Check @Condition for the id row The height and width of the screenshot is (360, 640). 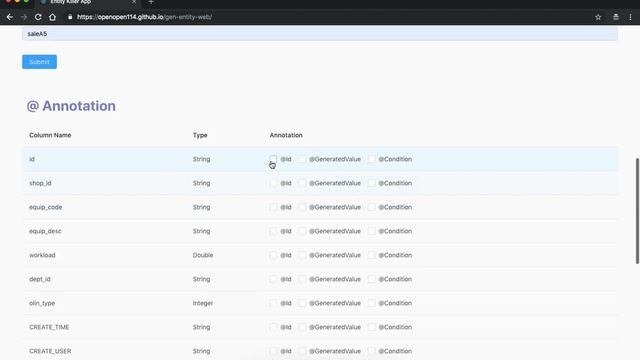coord(371,159)
